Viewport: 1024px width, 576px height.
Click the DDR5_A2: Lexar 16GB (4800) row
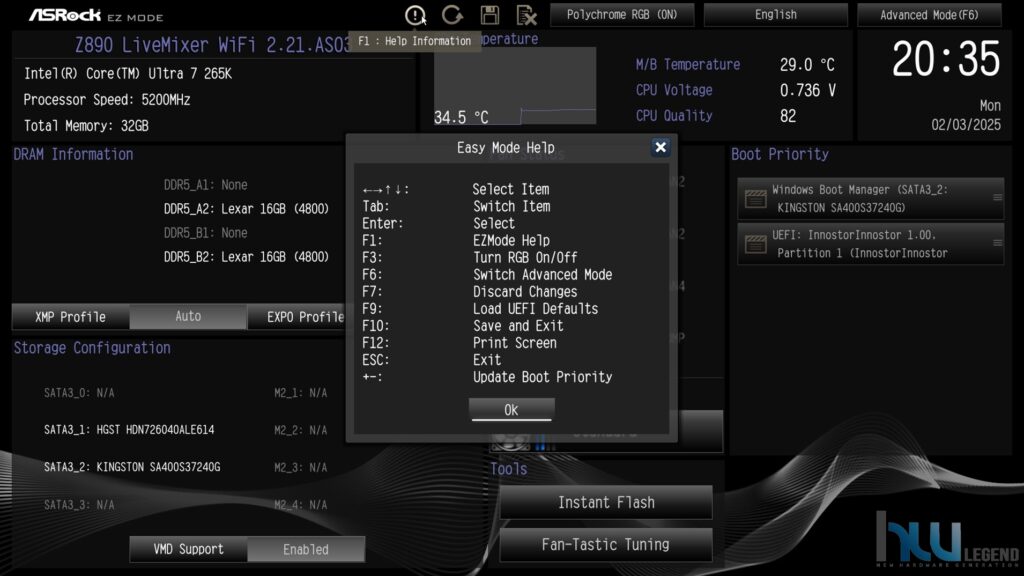tap(246, 209)
